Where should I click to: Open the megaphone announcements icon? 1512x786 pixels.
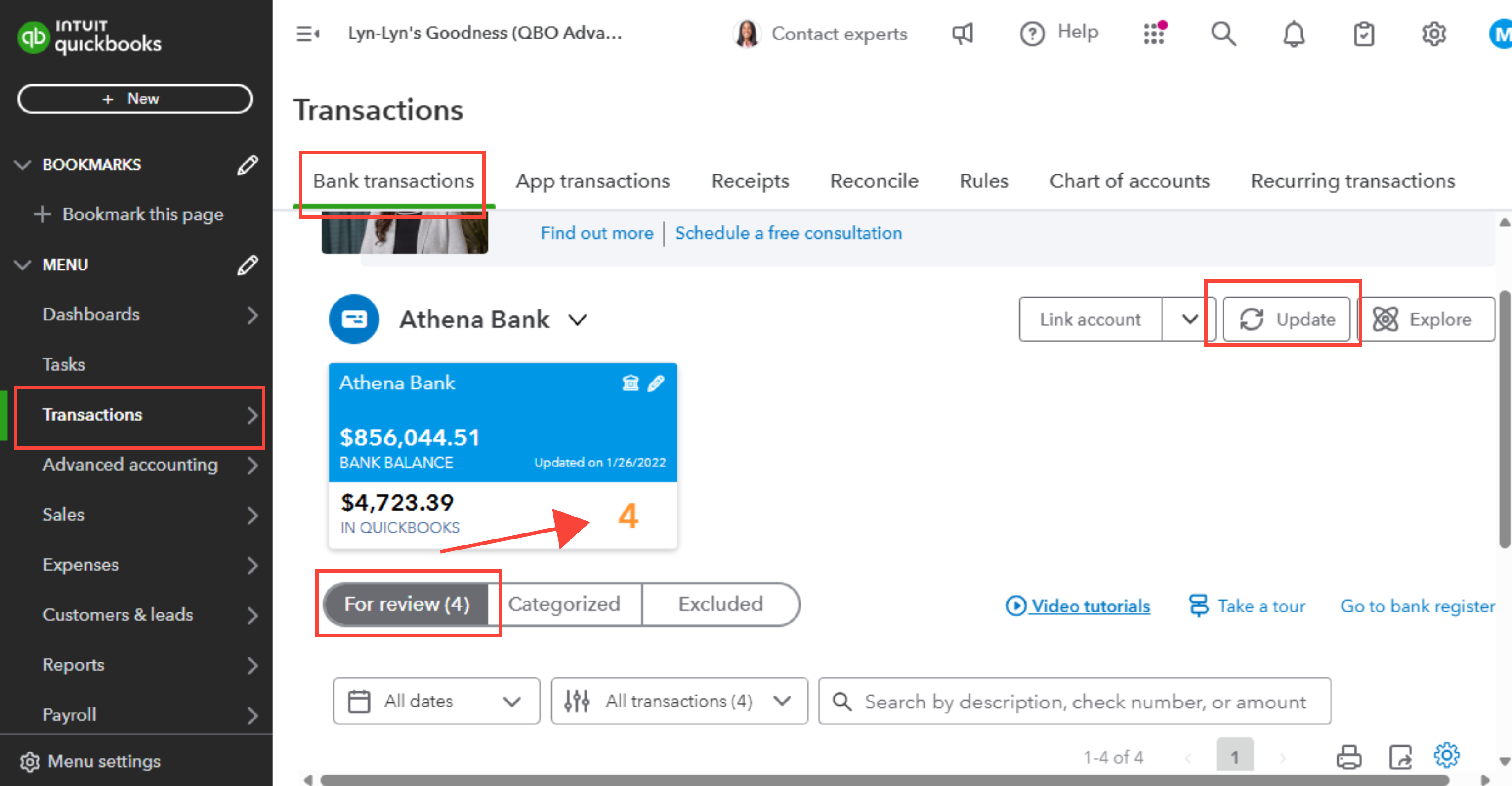coord(963,34)
